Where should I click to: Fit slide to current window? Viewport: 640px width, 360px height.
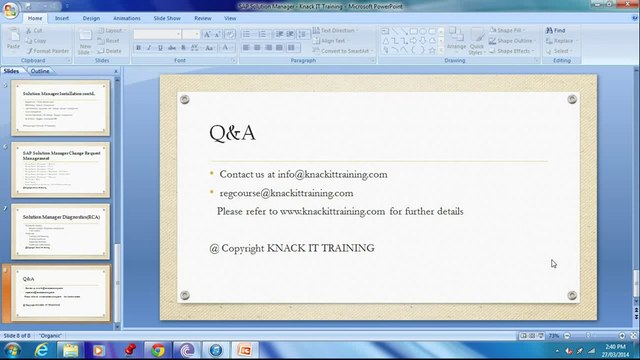point(633,336)
